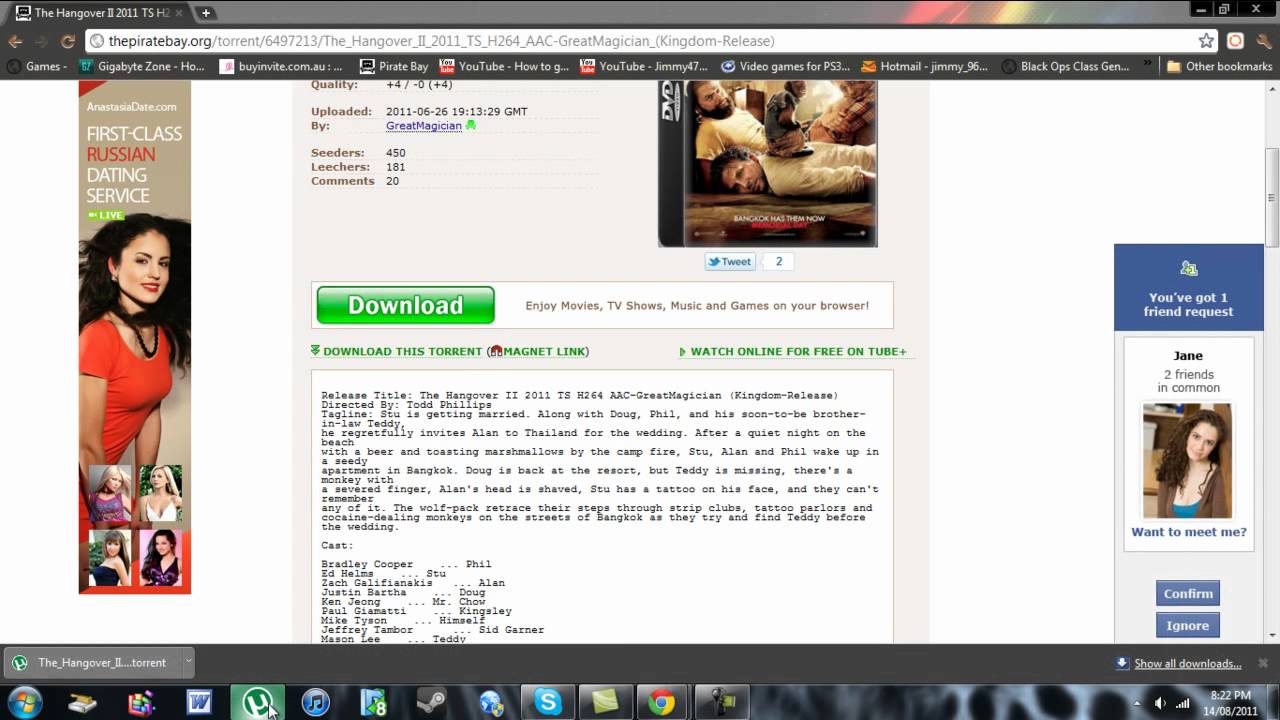1280x720 pixels.
Task: Click the GreatMagician uploader link
Action: tap(424, 126)
